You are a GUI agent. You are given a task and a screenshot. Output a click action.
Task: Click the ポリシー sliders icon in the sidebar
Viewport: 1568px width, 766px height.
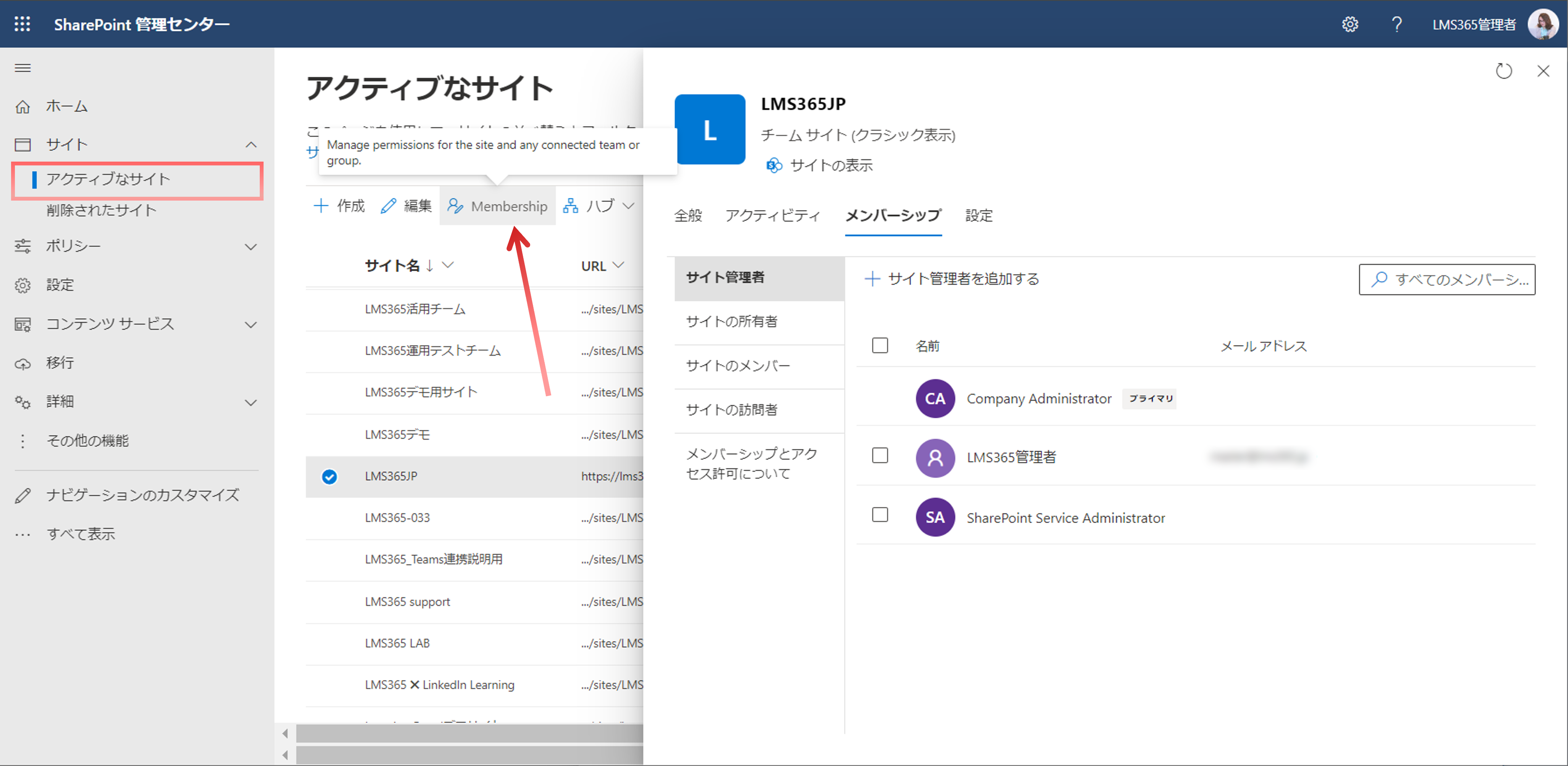point(23,246)
